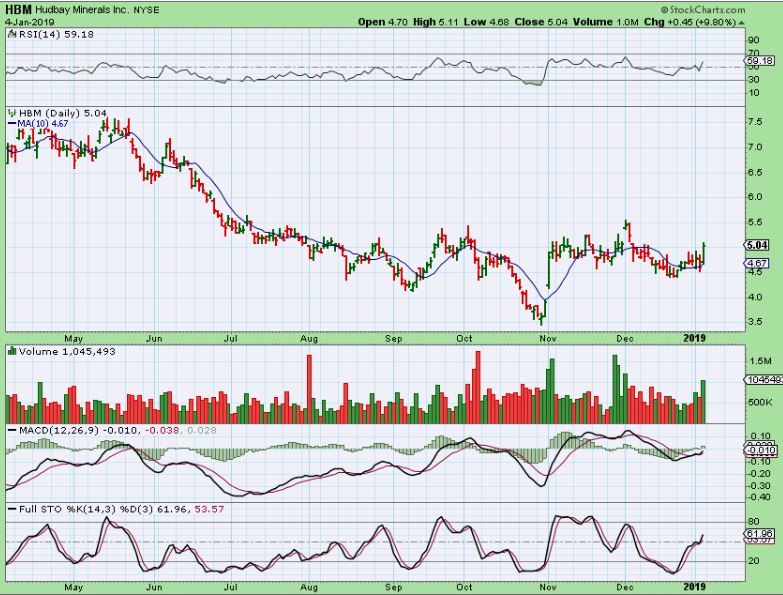The width and height of the screenshot is (783, 595).
Task: Click the black line marker before MACD(12,26,9)
Action: click(x=12, y=430)
